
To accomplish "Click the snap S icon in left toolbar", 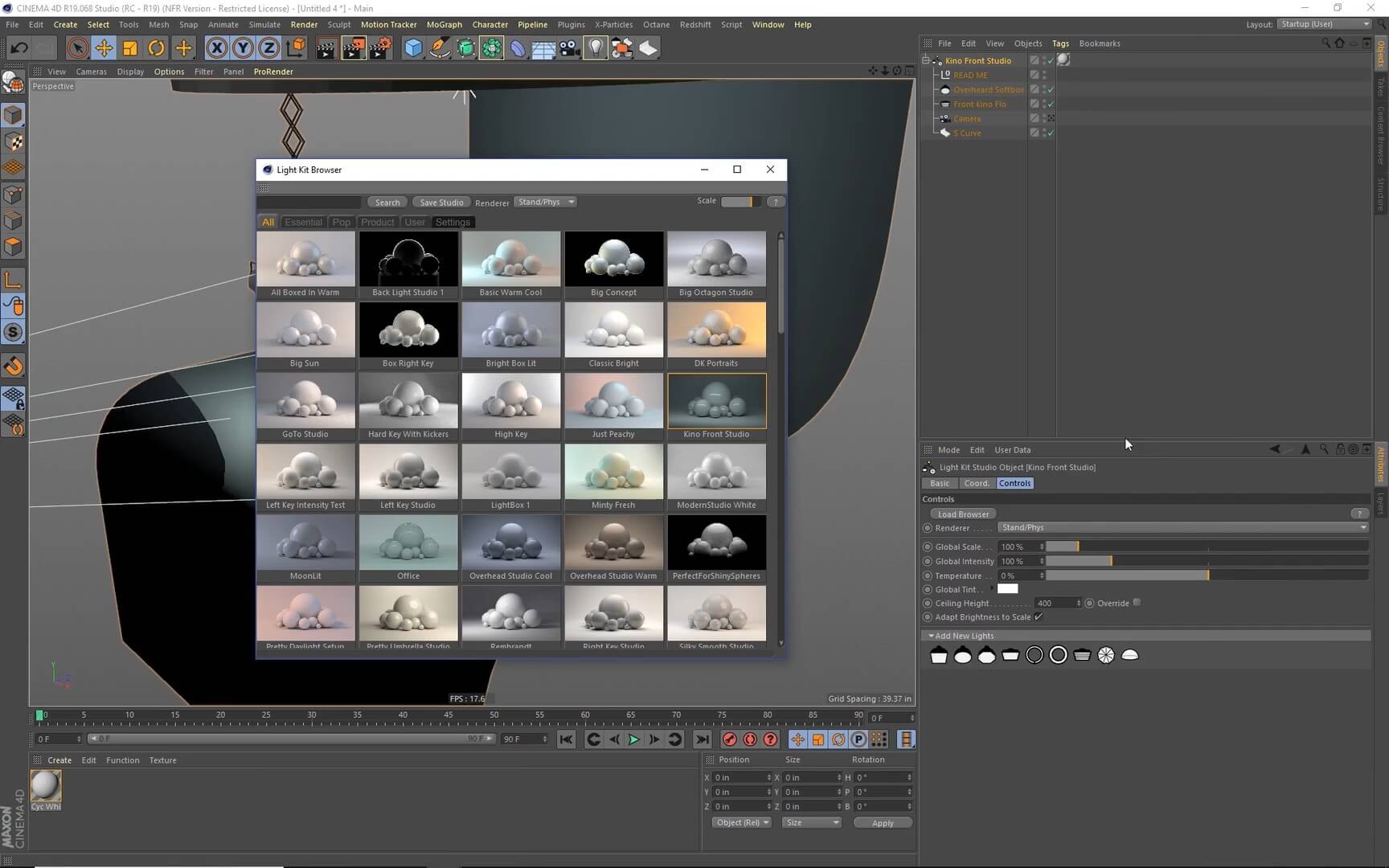I will [13, 332].
